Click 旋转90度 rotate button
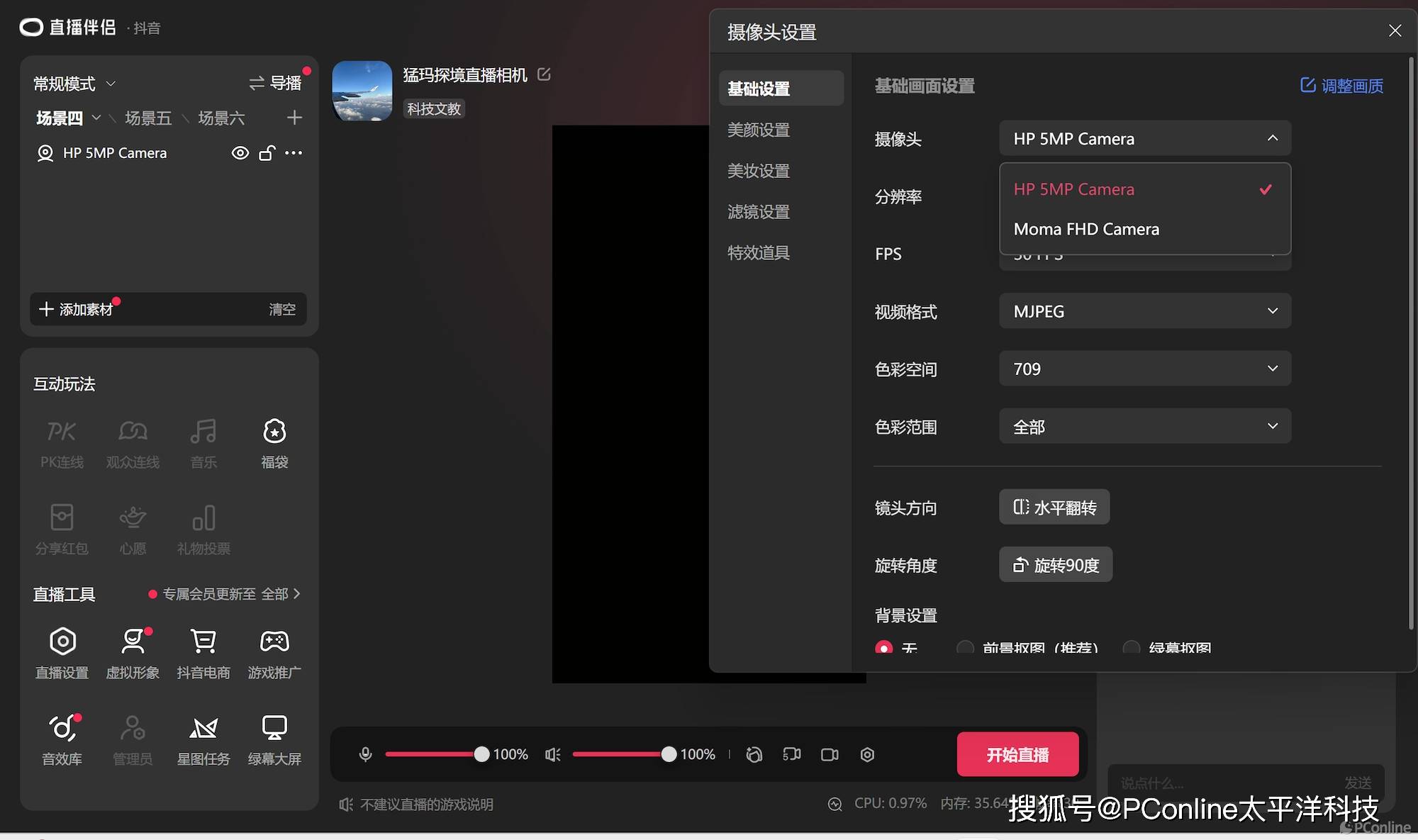This screenshot has width=1418, height=840. [x=1056, y=565]
